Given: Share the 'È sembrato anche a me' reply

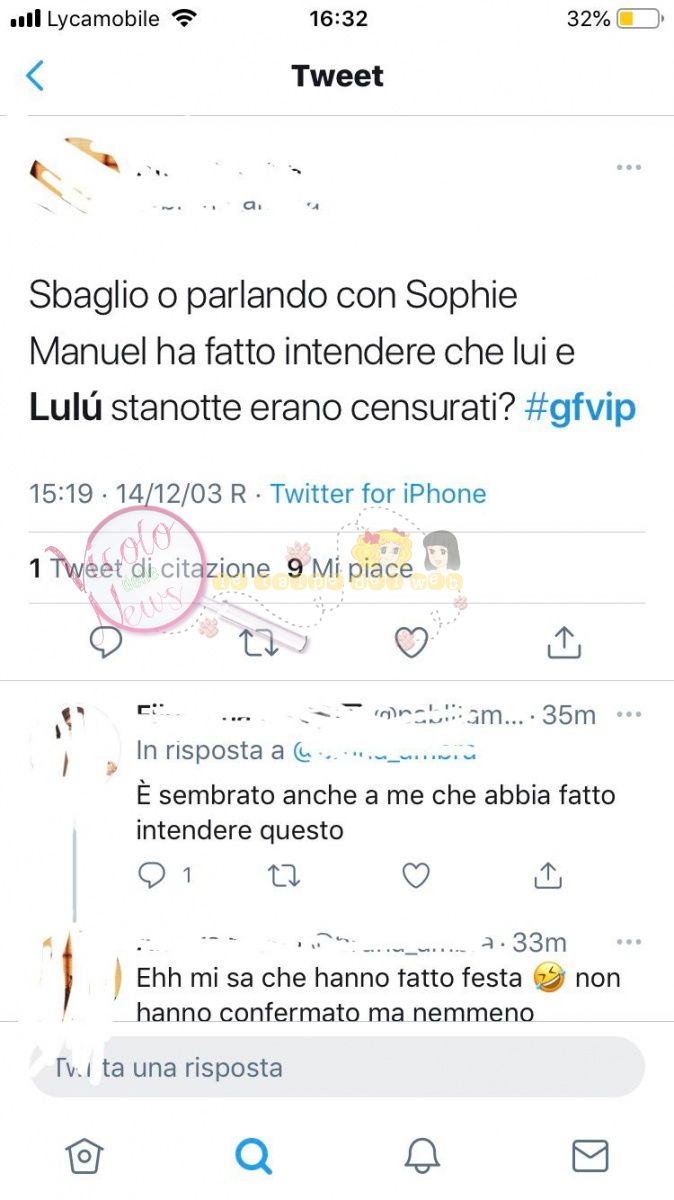Looking at the screenshot, I should point(548,876).
